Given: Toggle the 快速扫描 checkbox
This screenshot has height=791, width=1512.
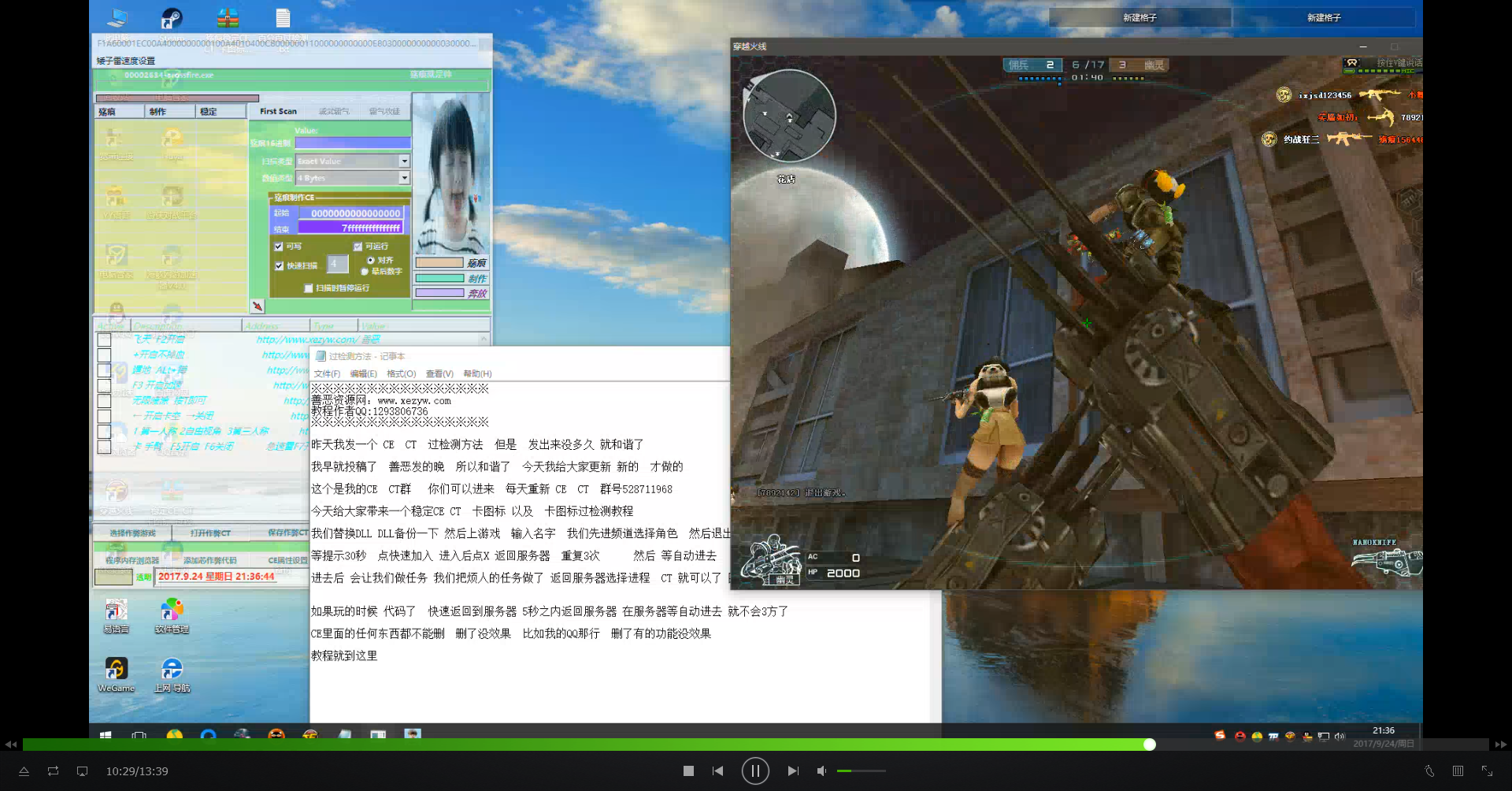Looking at the screenshot, I should click(279, 266).
